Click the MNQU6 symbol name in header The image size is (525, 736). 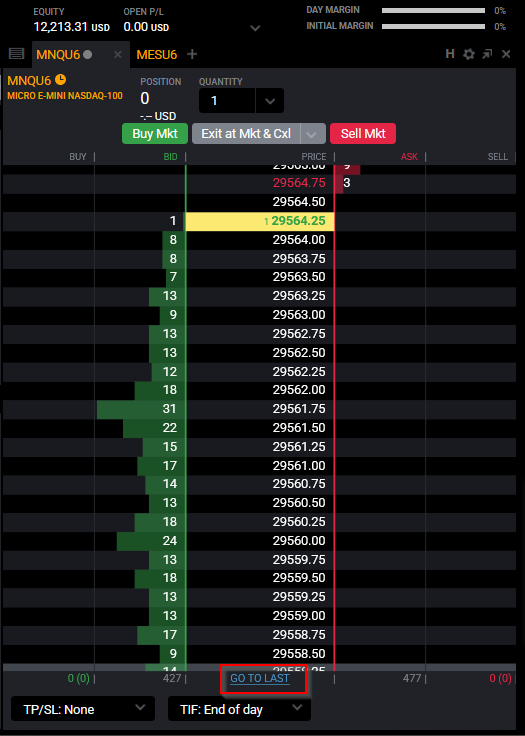(29, 81)
